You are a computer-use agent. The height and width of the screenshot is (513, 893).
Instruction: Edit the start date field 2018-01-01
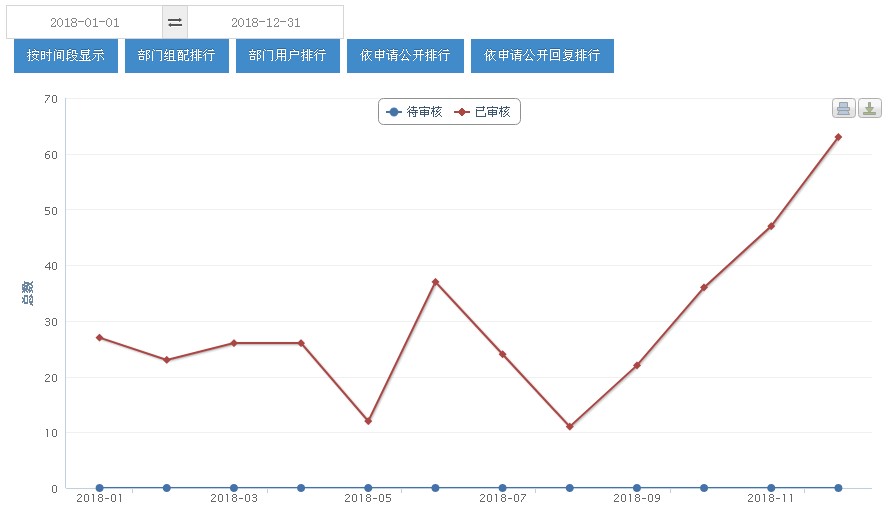[85, 22]
